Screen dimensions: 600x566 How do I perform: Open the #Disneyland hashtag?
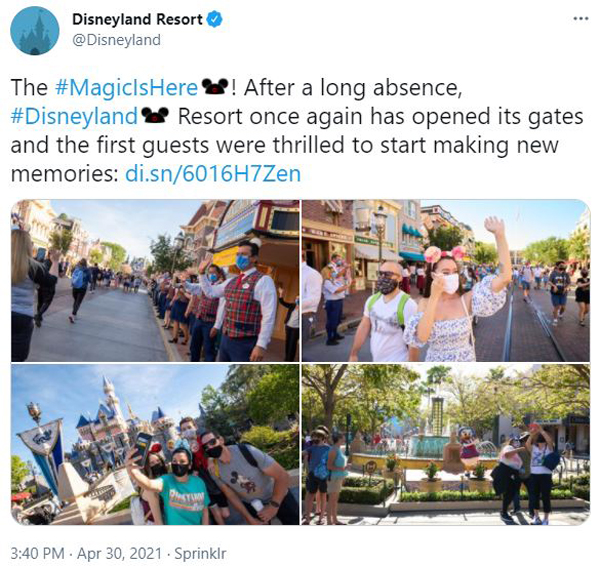pos(74,116)
